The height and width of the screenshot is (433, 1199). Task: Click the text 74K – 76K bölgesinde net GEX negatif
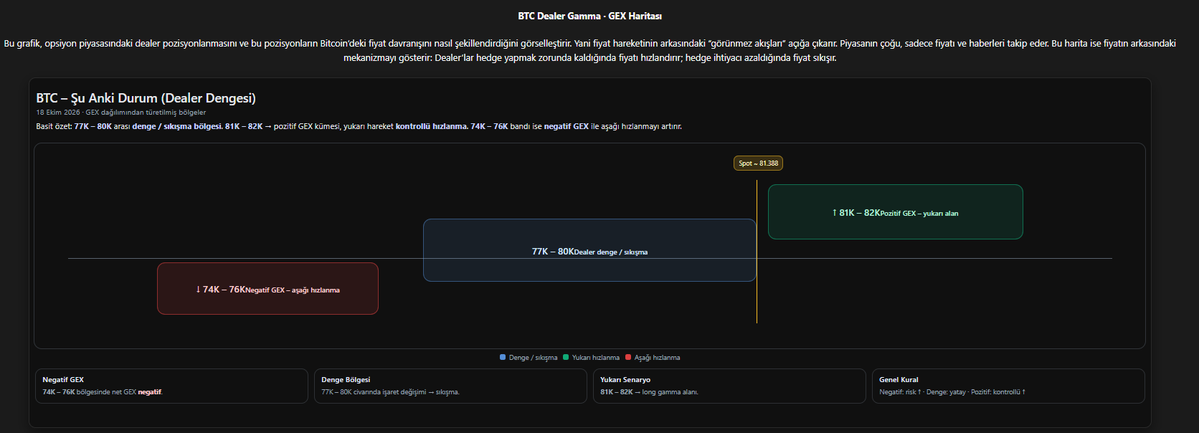point(103,392)
